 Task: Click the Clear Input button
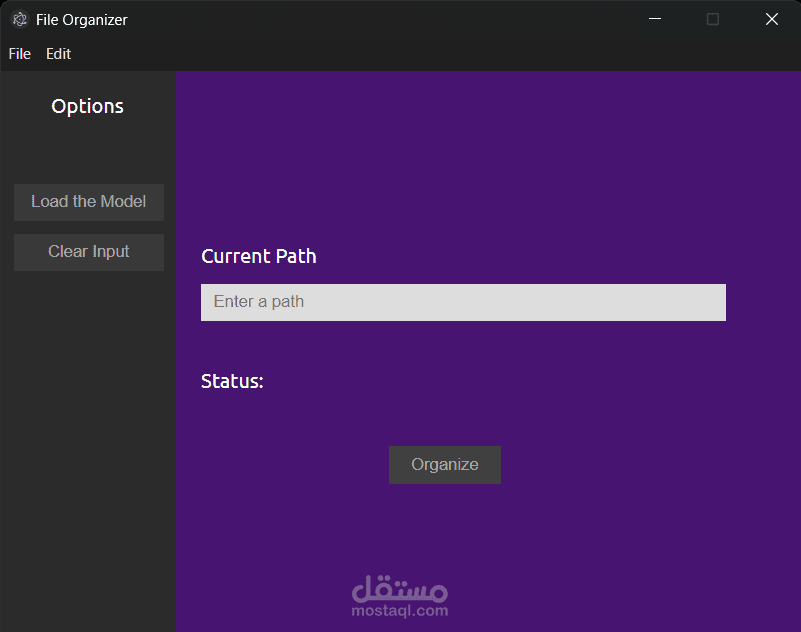[x=89, y=252]
